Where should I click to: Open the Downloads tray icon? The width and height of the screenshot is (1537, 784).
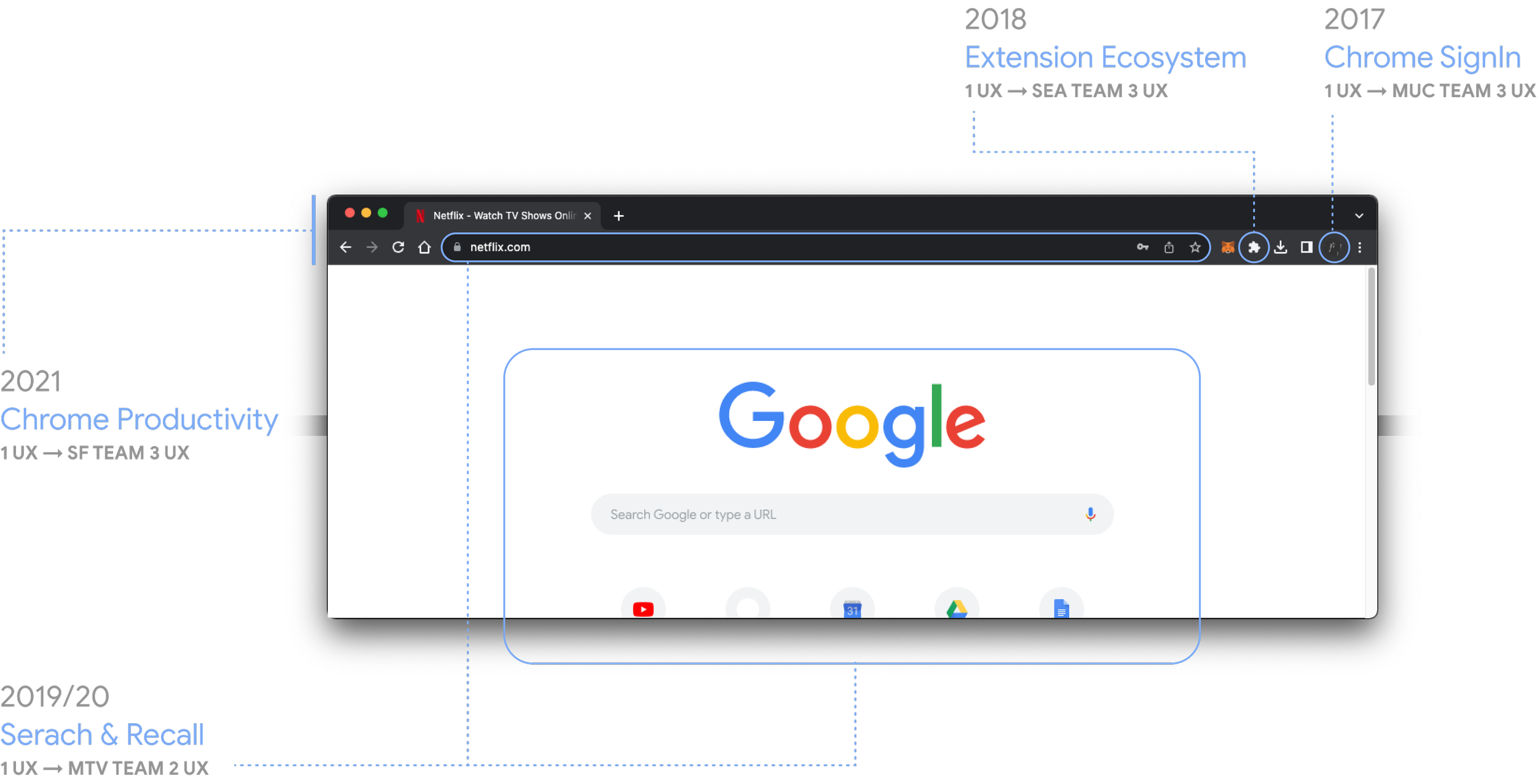tap(1281, 247)
